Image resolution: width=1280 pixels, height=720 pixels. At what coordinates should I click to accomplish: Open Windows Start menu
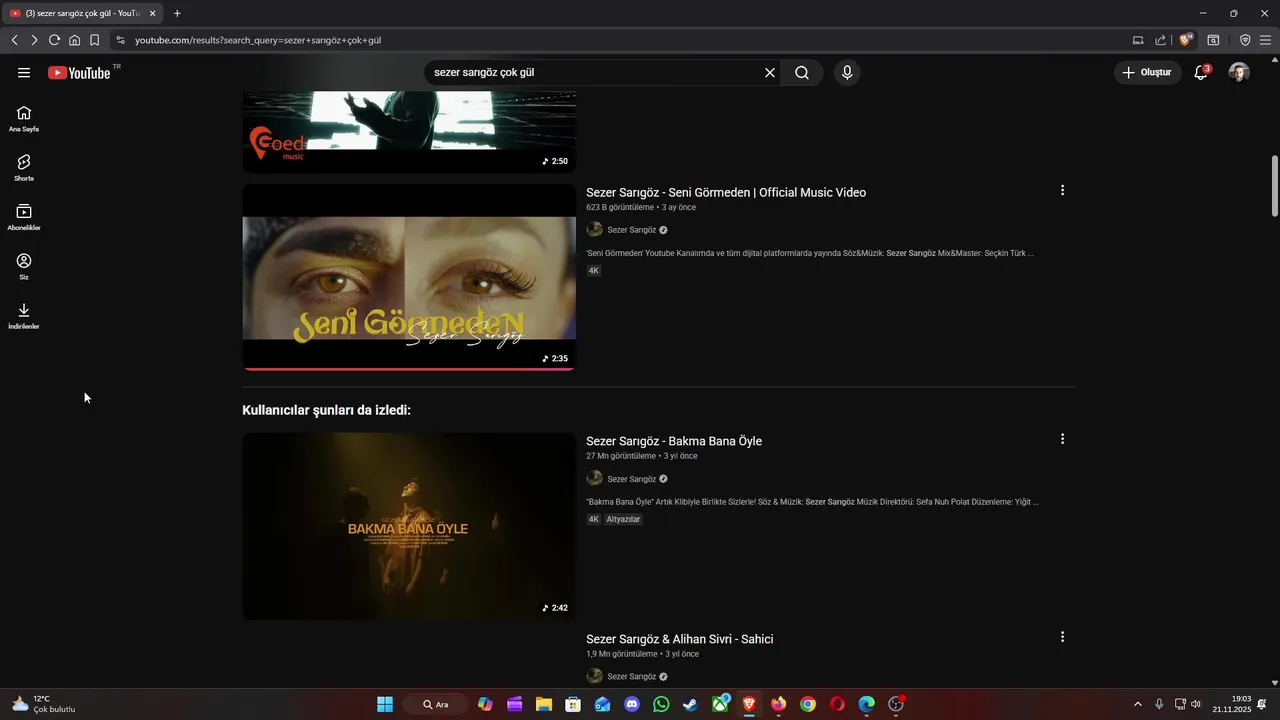(x=385, y=704)
